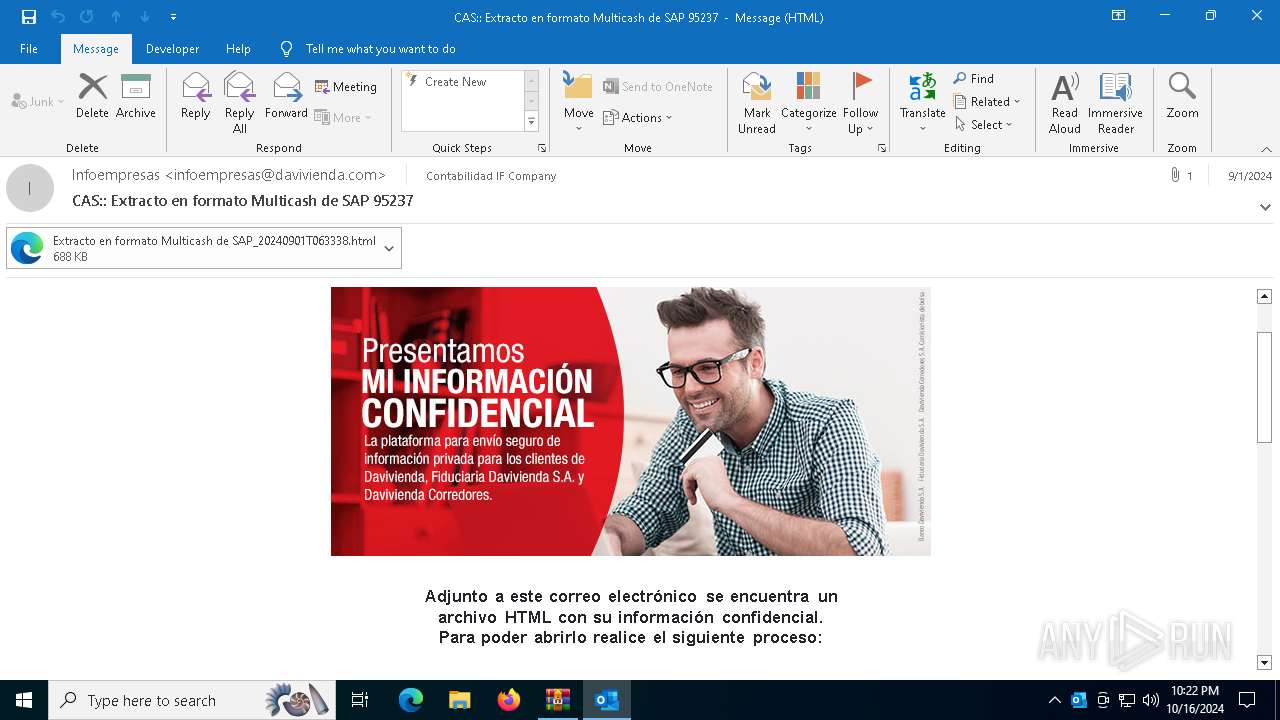Open Customize Quick Access Toolbar dropdown
The height and width of the screenshot is (720, 1280).
173,17
